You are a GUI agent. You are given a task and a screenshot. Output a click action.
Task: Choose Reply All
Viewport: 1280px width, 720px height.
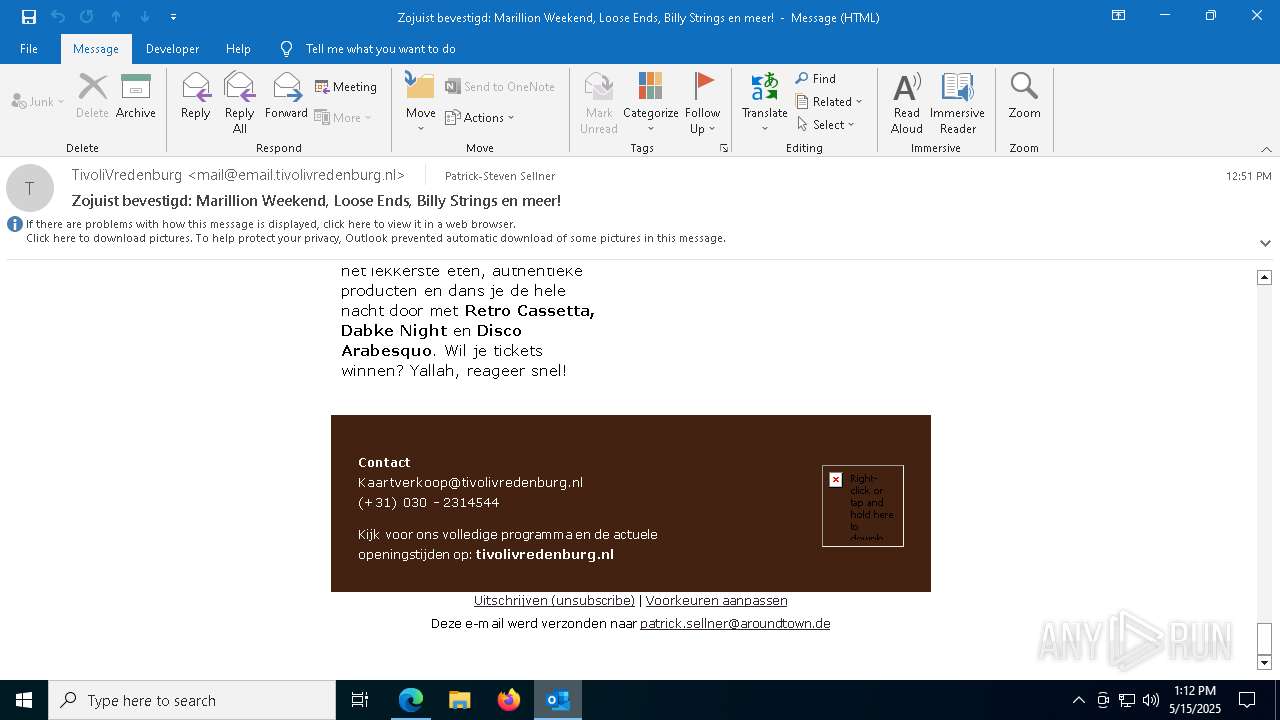[240, 103]
